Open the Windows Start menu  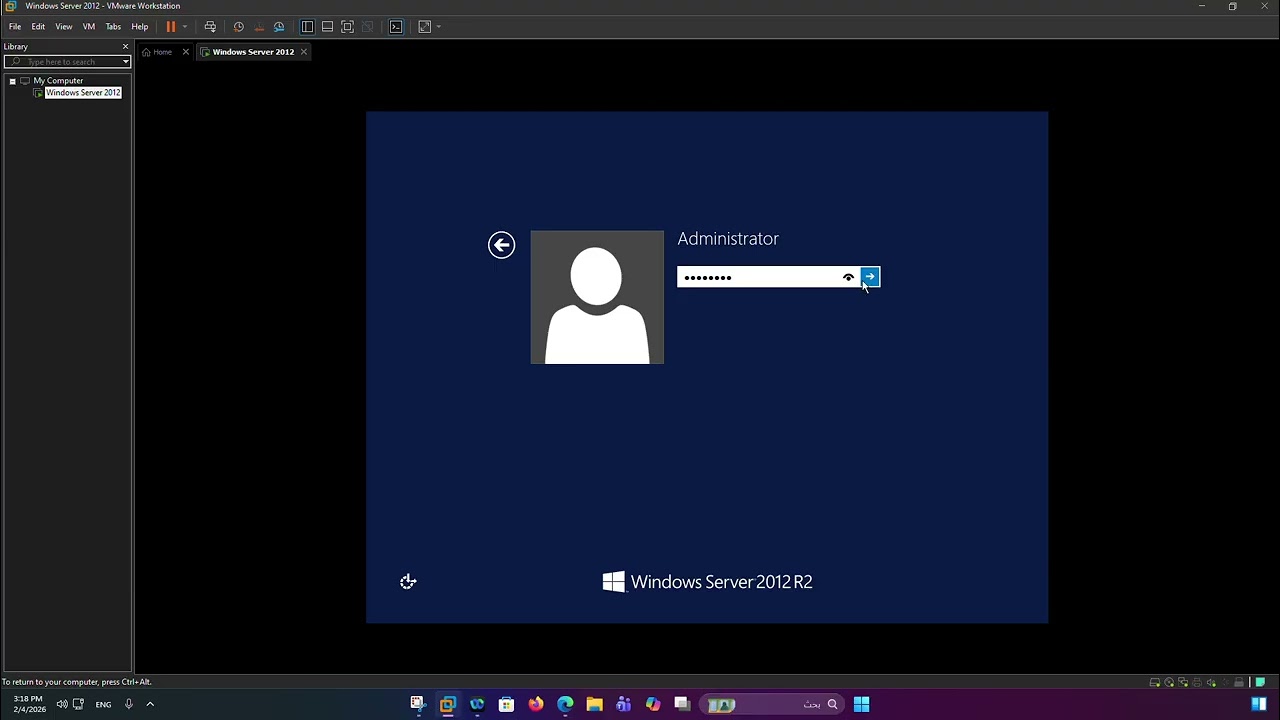pyautogui.click(x=861, y=704)
